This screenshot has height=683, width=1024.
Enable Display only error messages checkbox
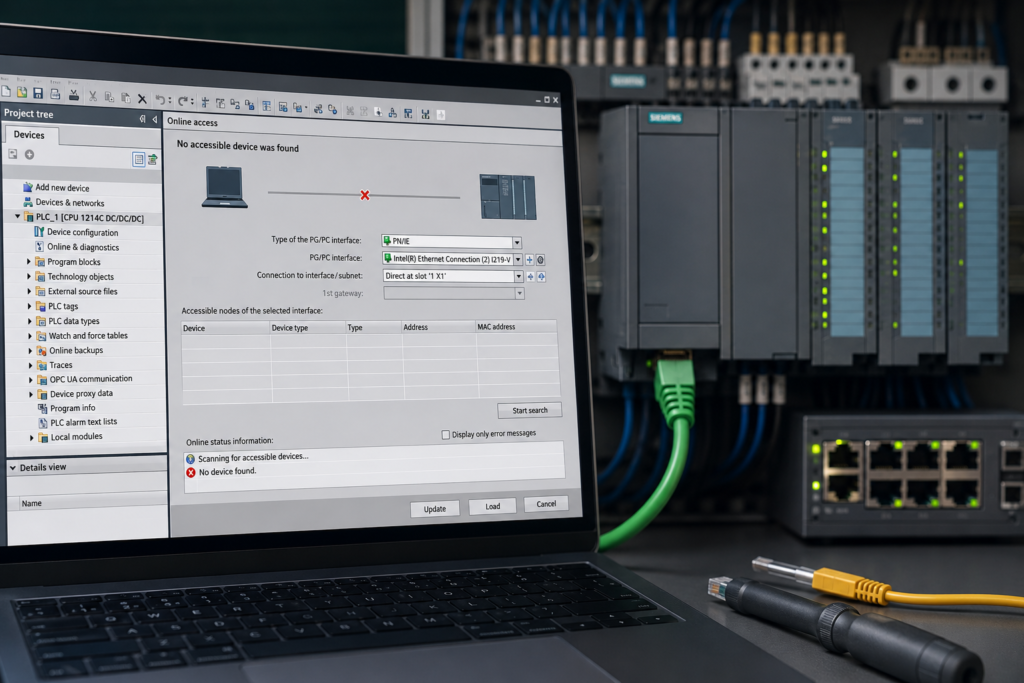[445, 435]
